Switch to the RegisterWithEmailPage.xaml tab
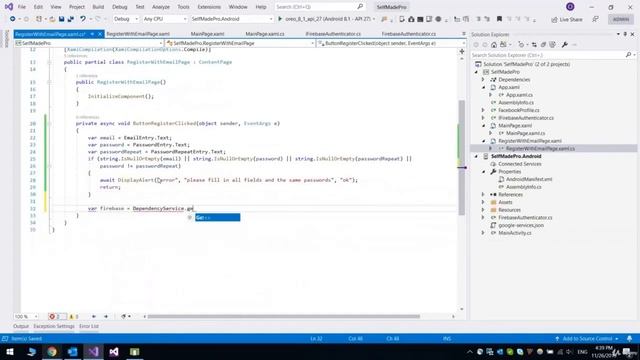Image resolution: width=640 pixels, height=360 pixels. pos(138,34)
